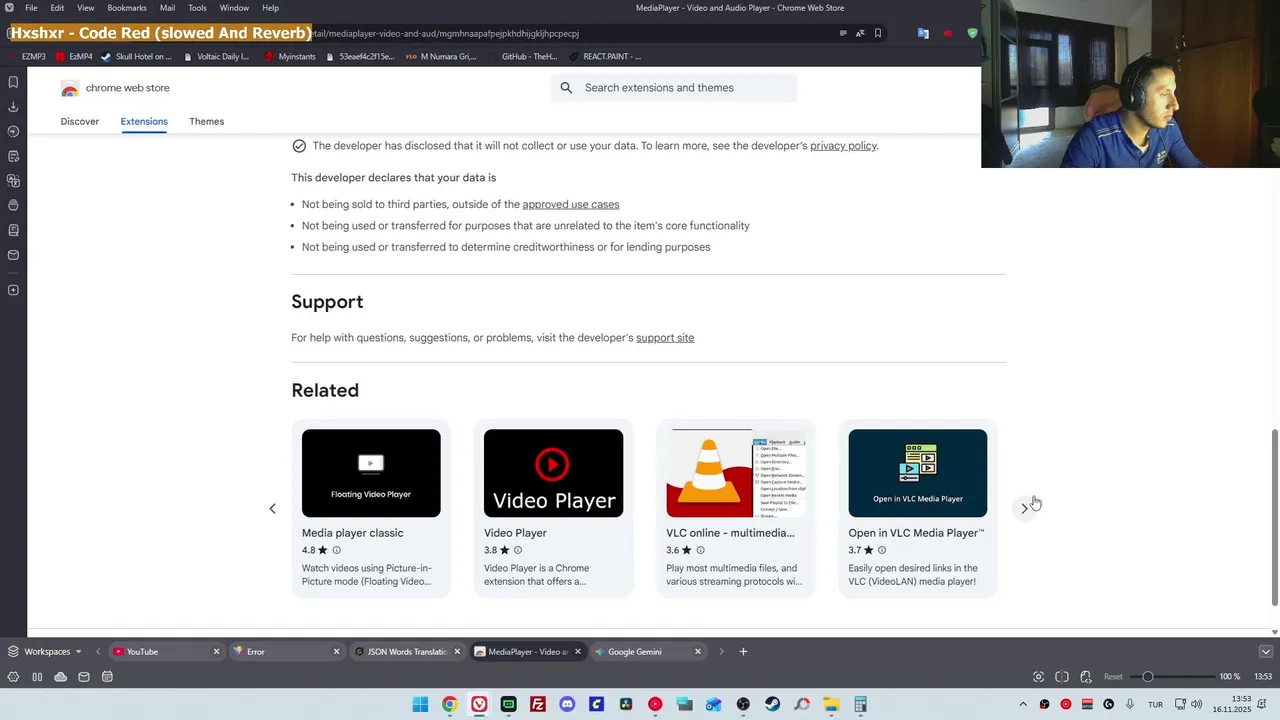The image size is (1280, 720).
Task: Switch to the Discover tab
Action: (80, 121)
